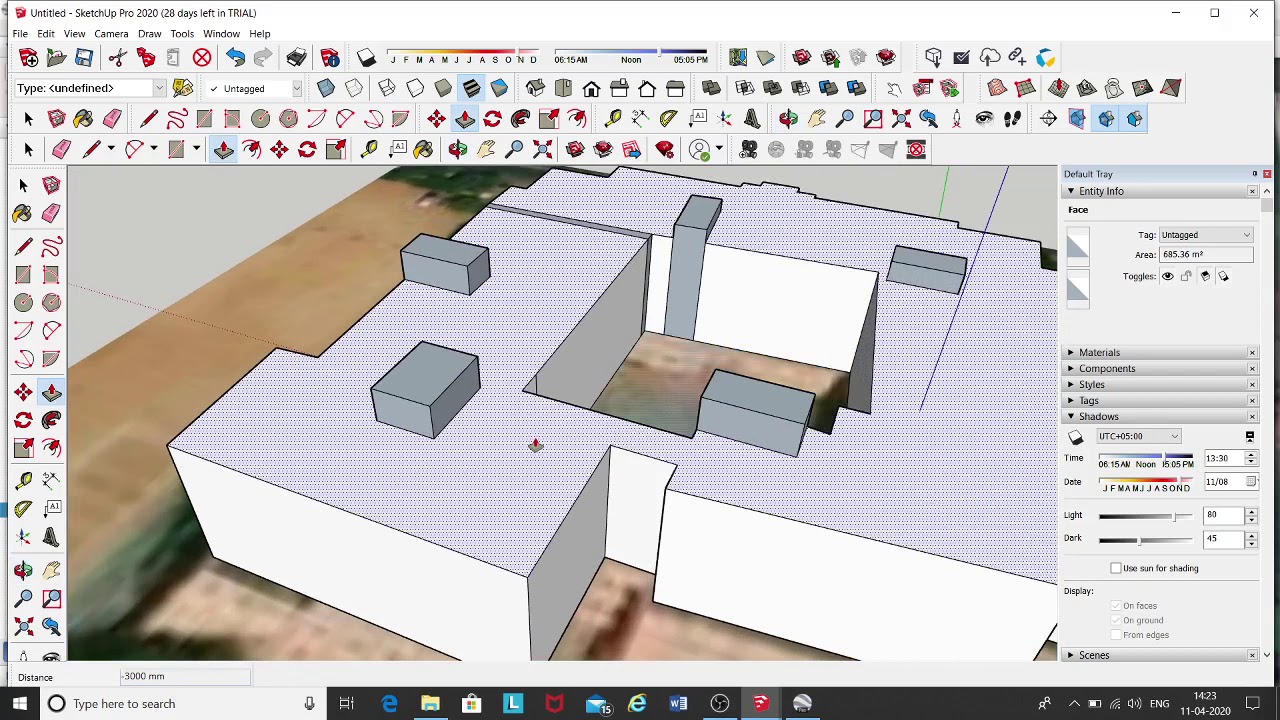Toggle the lock icon in Entity Info Toggles
Viewport: 1280px width, 720px height.
pyautogui.click(x=1186, y=277)
